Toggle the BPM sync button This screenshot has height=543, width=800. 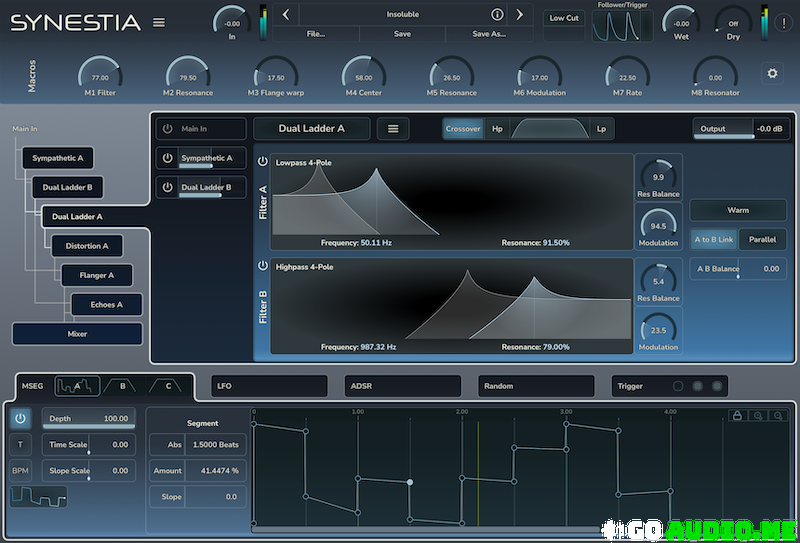[20, 471]
